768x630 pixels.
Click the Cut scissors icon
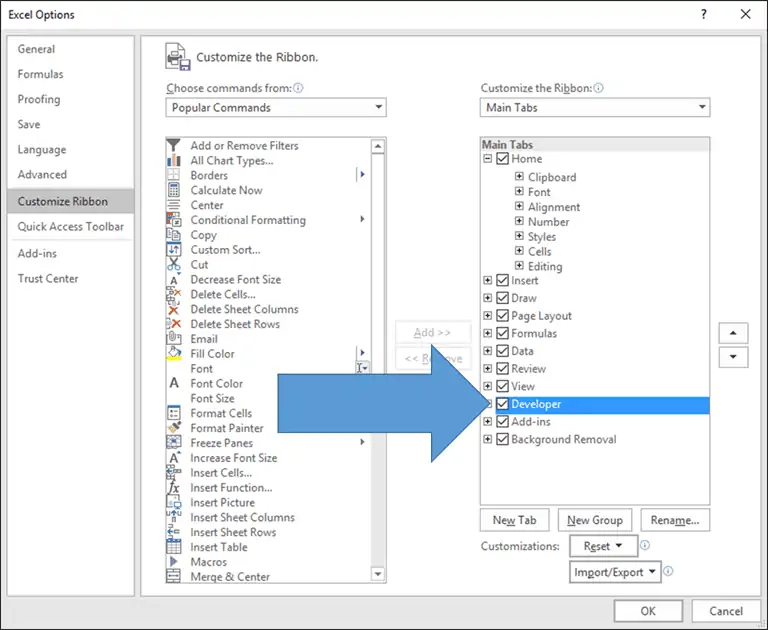click(173, 264)
